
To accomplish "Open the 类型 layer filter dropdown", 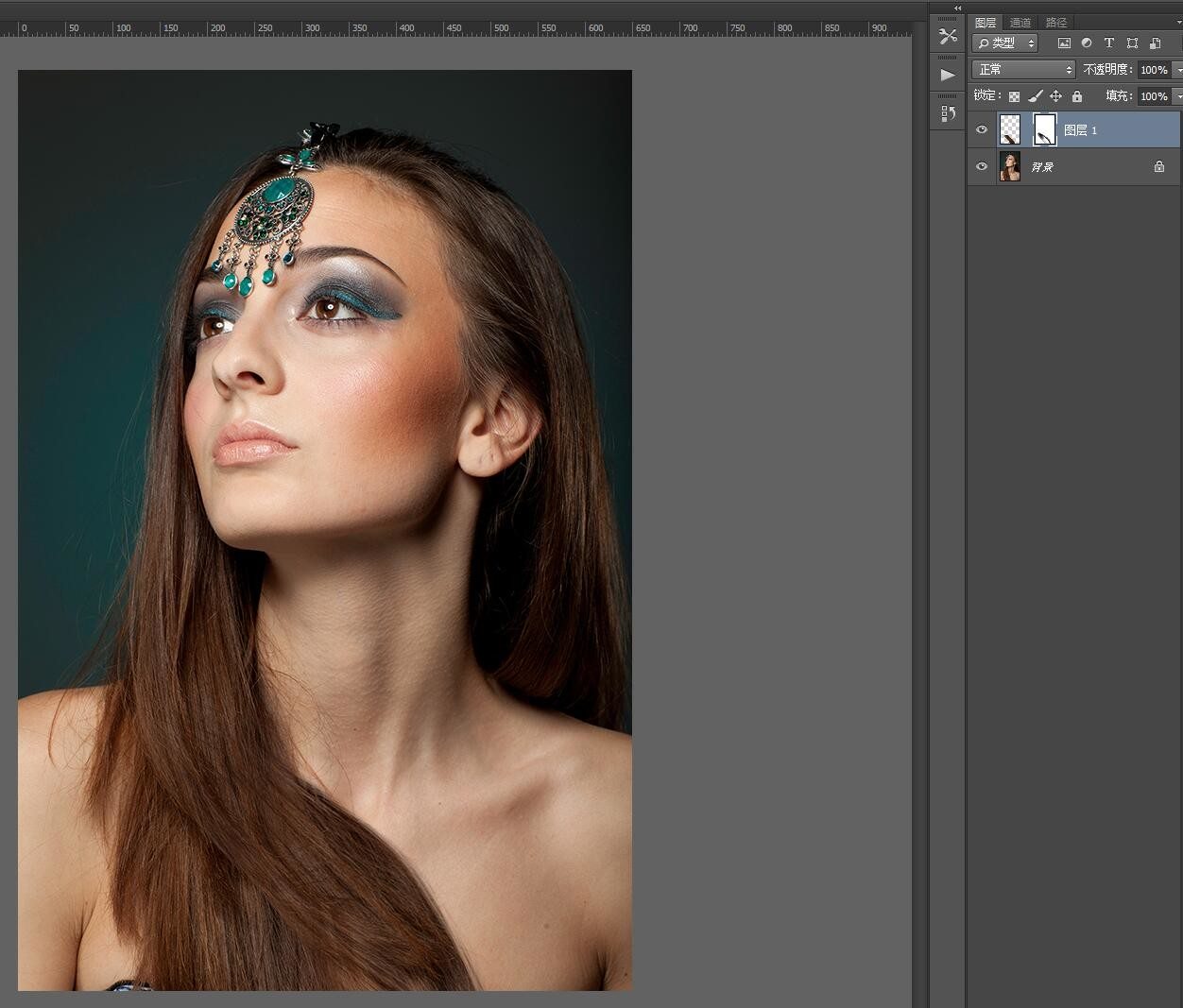I will point(1005,43).
